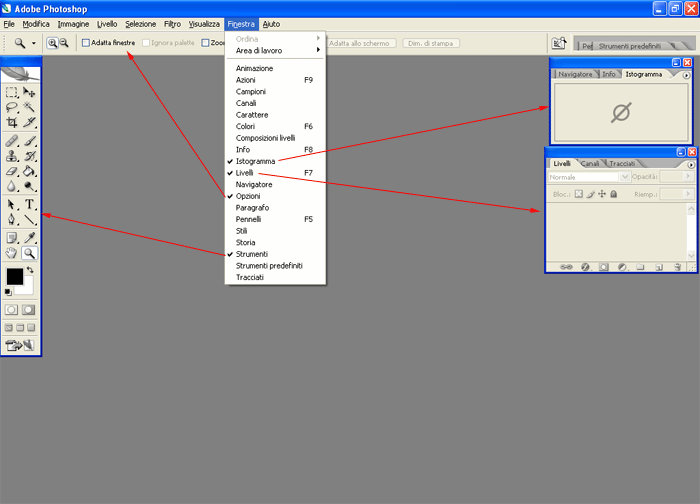The image size is (700, 504).
Task: Open the Istogramma panel options menu
Action: coord(686,75)
